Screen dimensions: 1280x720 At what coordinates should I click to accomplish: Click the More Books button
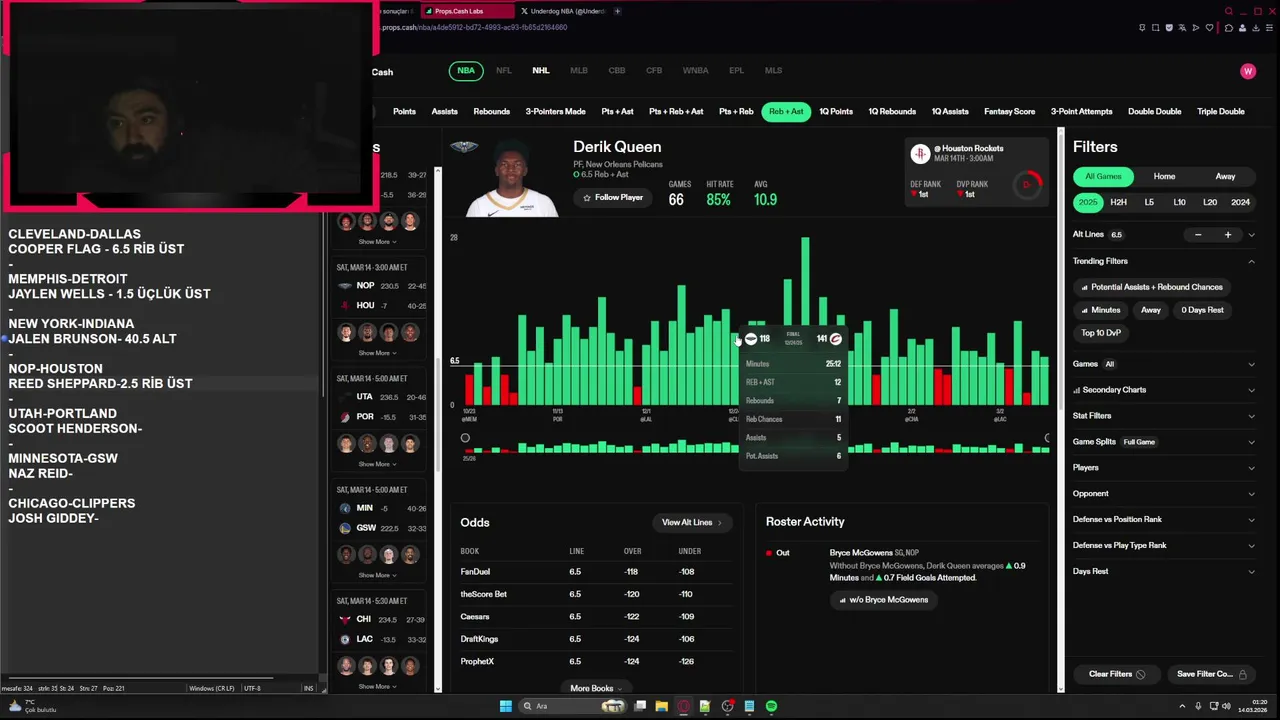pyautogui.click(x=596, y=688)
